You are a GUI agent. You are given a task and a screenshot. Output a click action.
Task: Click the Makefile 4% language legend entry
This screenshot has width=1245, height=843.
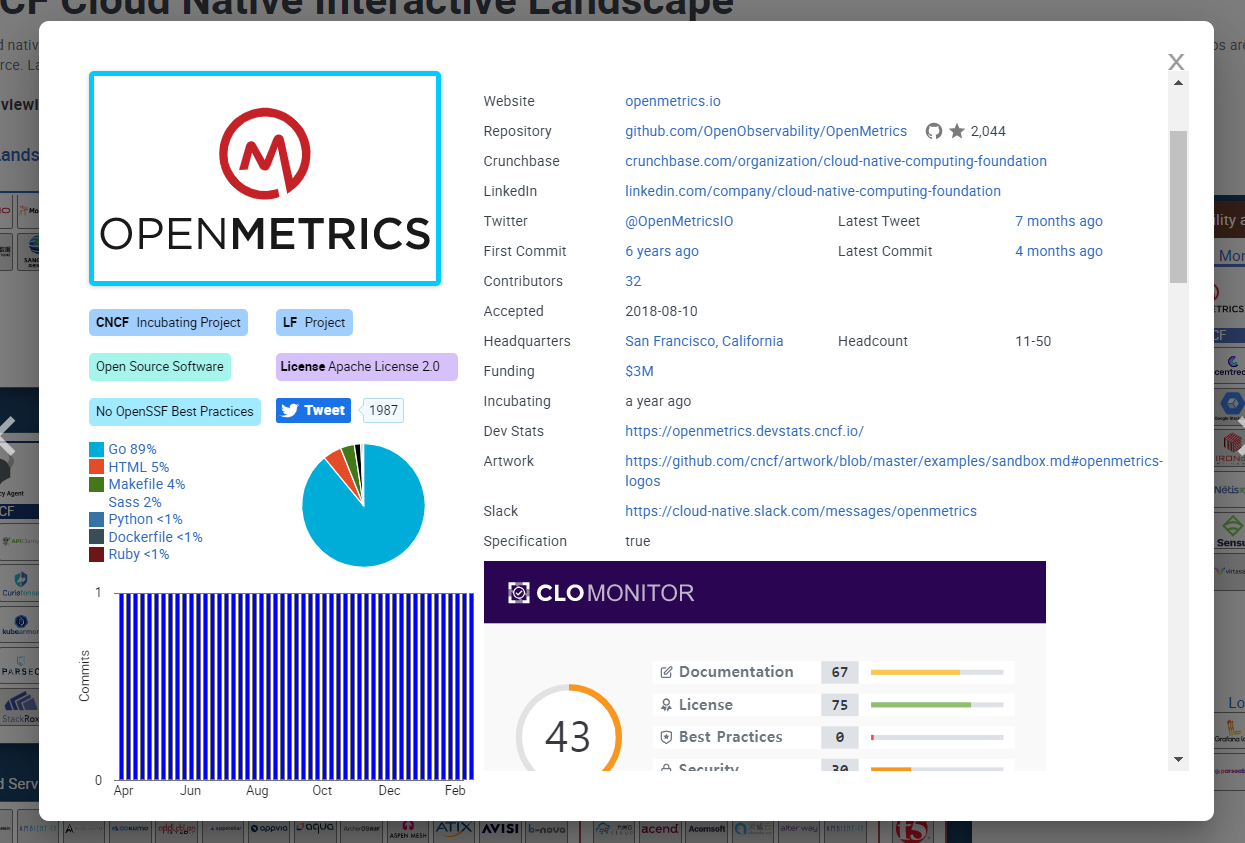[137, 484]
